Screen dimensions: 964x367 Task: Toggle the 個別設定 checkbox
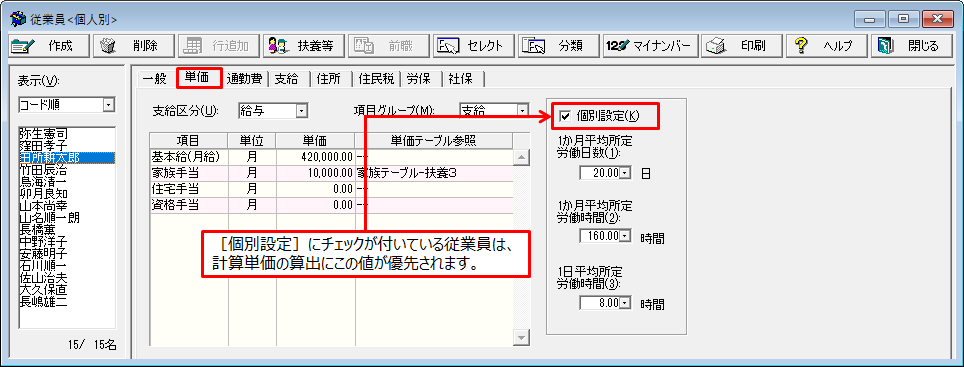point(565,116)
